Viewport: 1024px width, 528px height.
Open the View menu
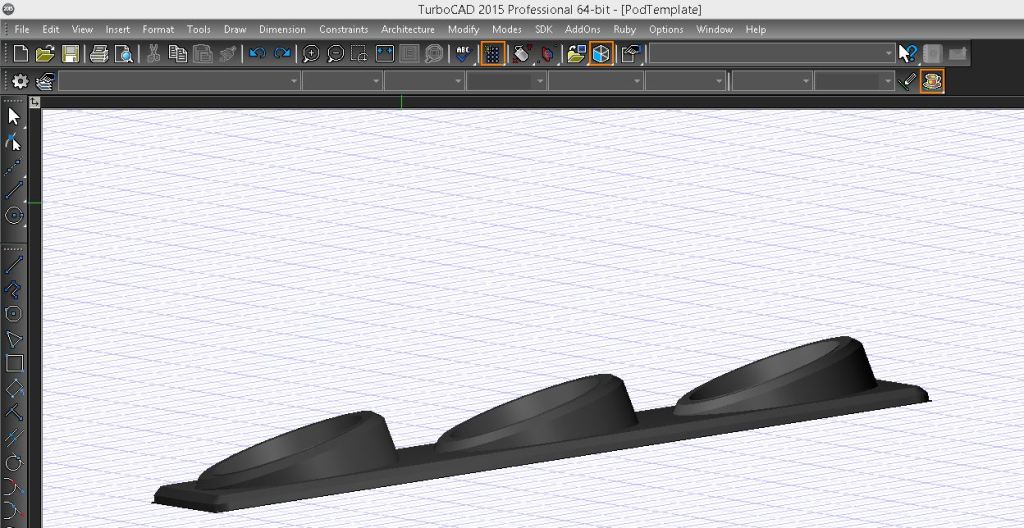pyautogui.click(x=82, y=29)
